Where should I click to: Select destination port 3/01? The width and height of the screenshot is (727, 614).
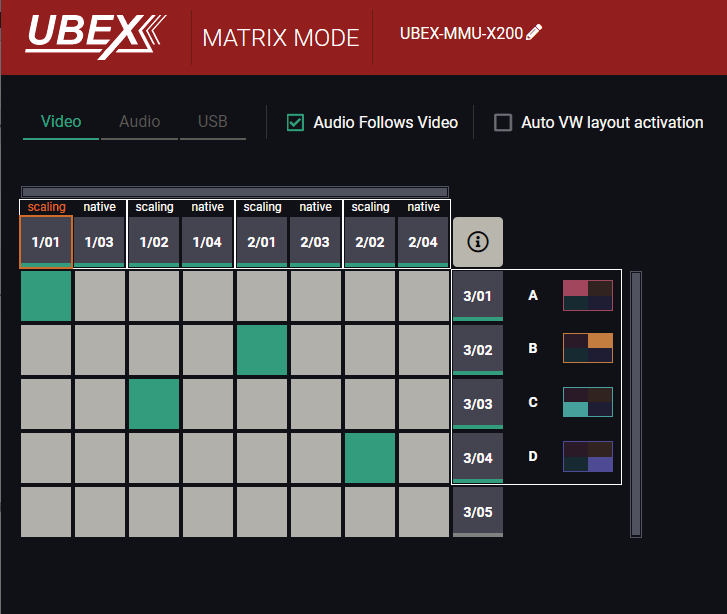(478, 296)
